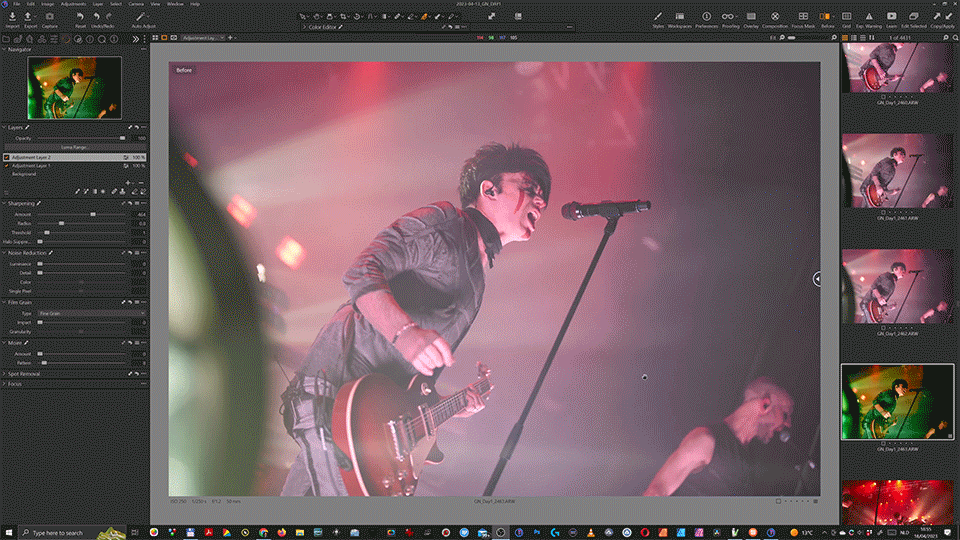Open the Windows Start button
The height and width of the screenshot is (540, 960).
tap(9, 533)
